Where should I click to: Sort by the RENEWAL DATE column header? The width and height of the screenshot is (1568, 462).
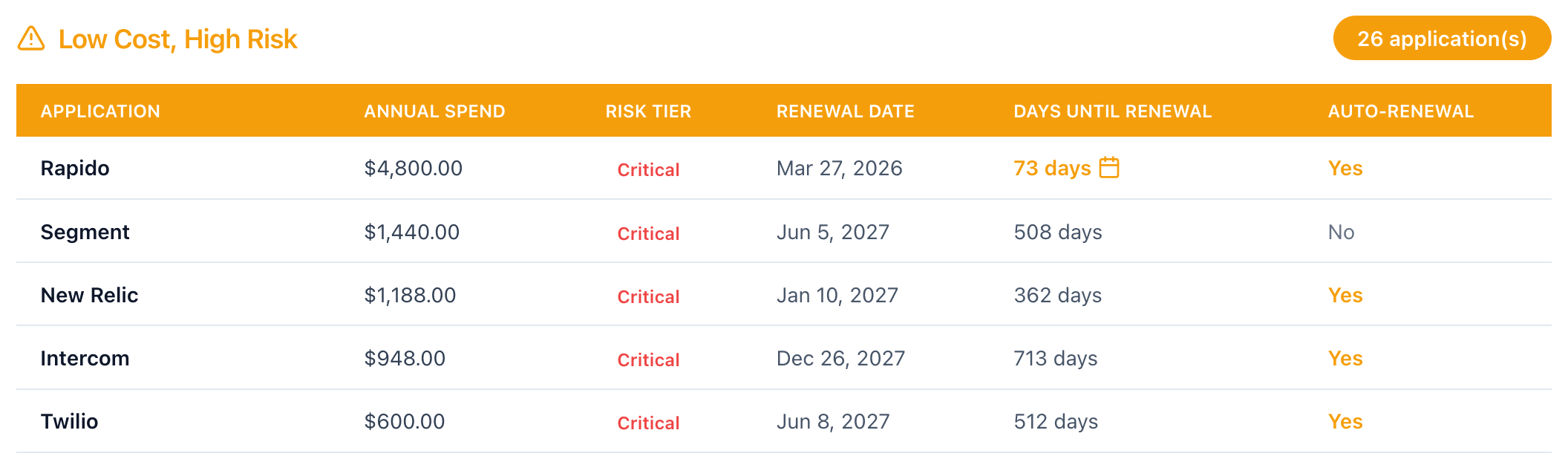click(x=845, y=111)
